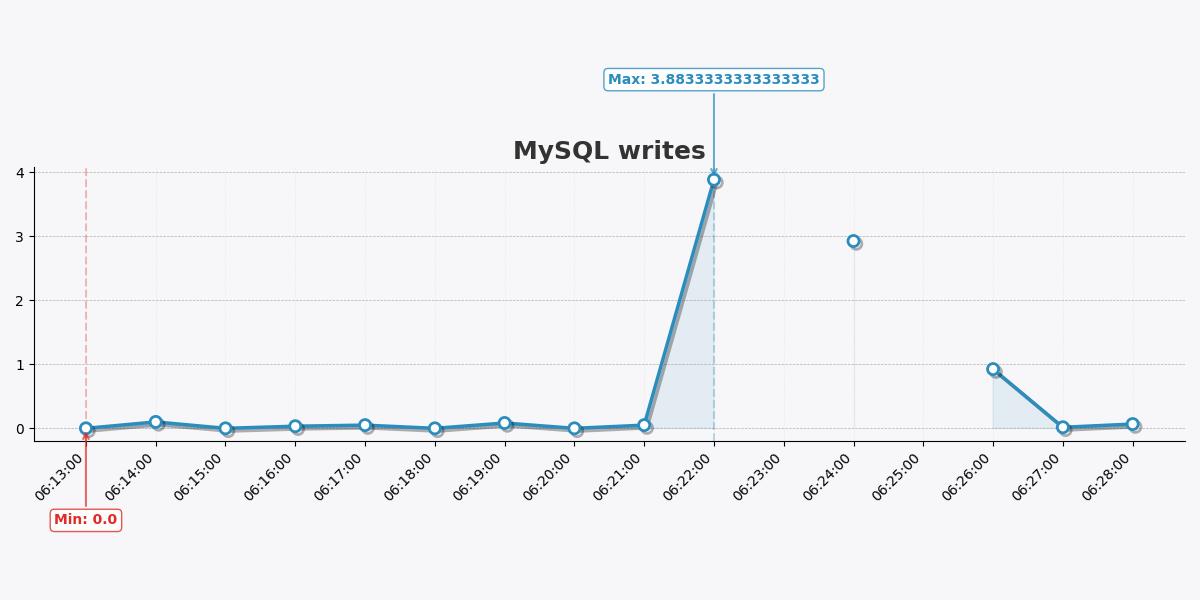Select the peak data point at 06:22:00
1200x600 pixels.
point(714,180)
